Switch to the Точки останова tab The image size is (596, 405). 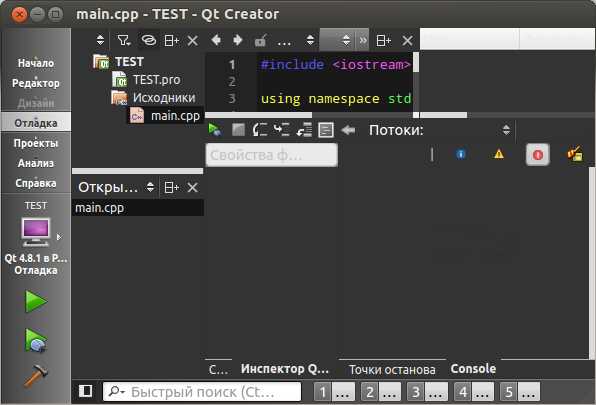[392, 370]
